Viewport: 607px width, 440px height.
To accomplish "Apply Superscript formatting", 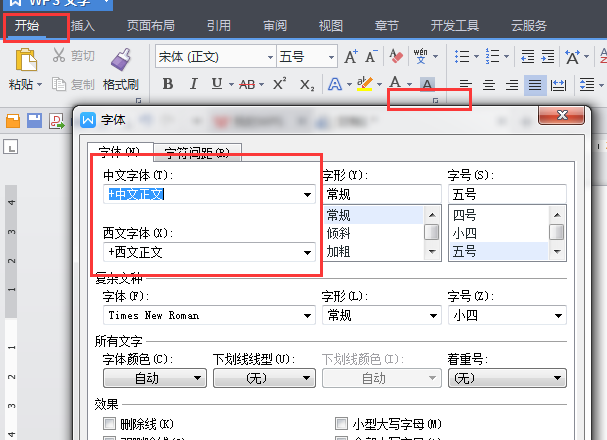I will point(279,84).
